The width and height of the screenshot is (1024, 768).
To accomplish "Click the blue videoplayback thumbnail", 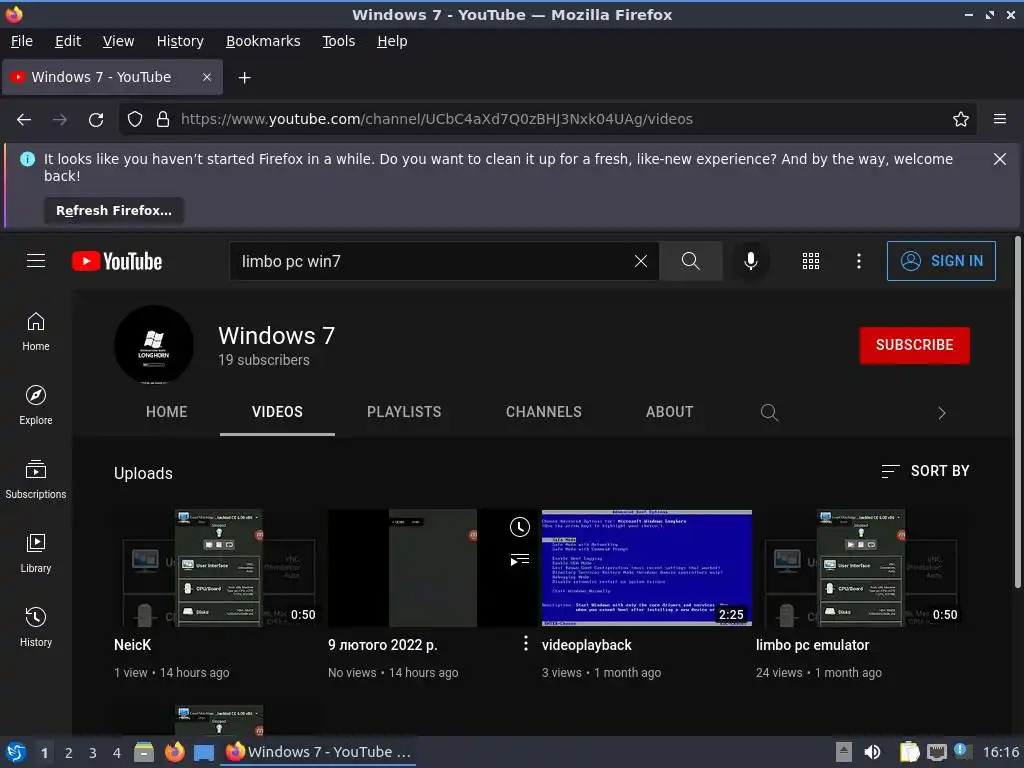I will click(647, 568).
